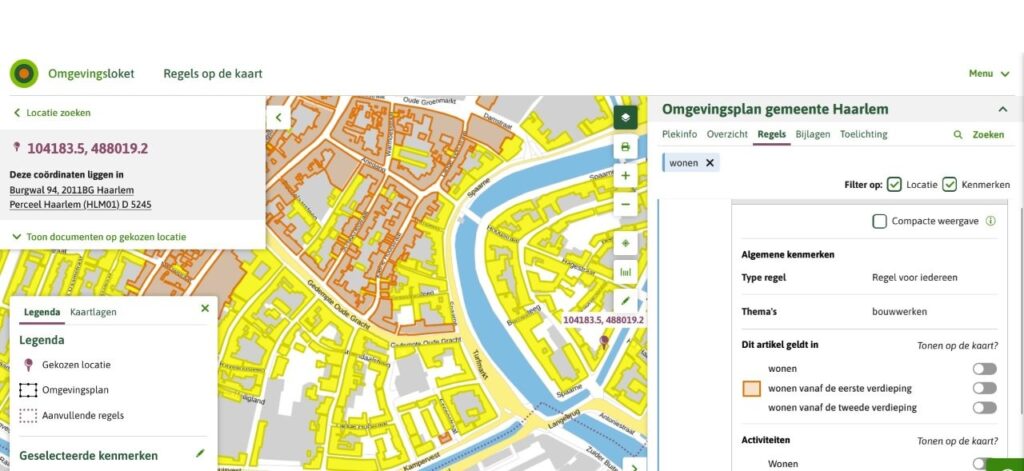Open the map layers icon button
This screenshot has height=471, width=1024.
pyautogui.click(x=625, y=118)
